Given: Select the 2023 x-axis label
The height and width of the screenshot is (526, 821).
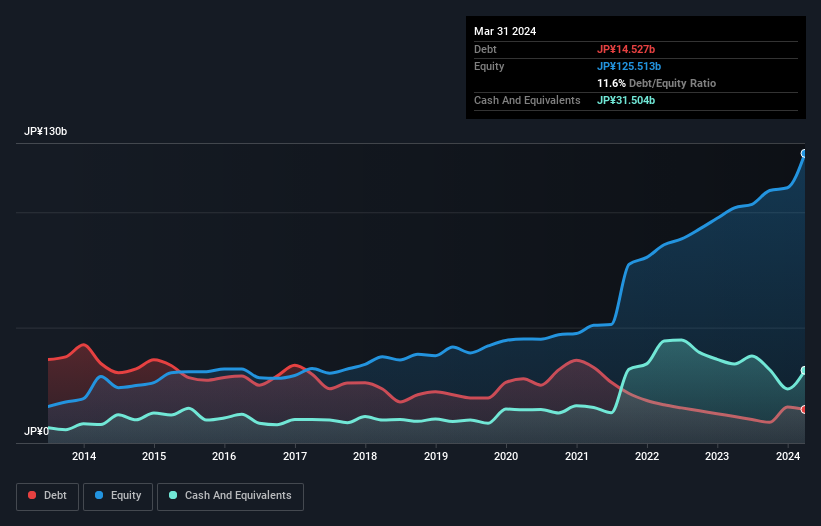Looking at the screenshot, I should [717, 456].
